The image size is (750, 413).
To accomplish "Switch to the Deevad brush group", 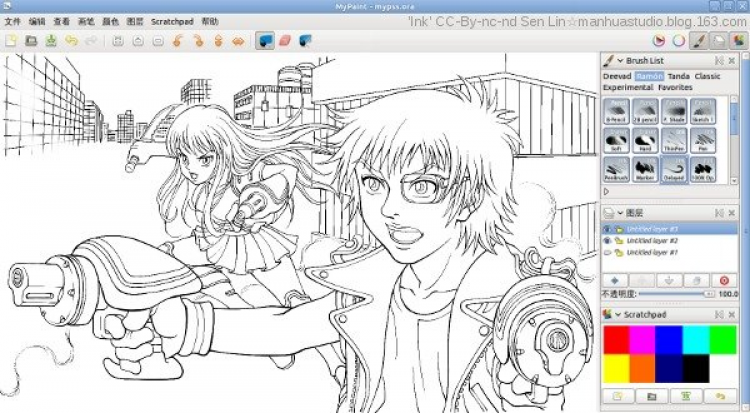I will [x=617, y=76].
